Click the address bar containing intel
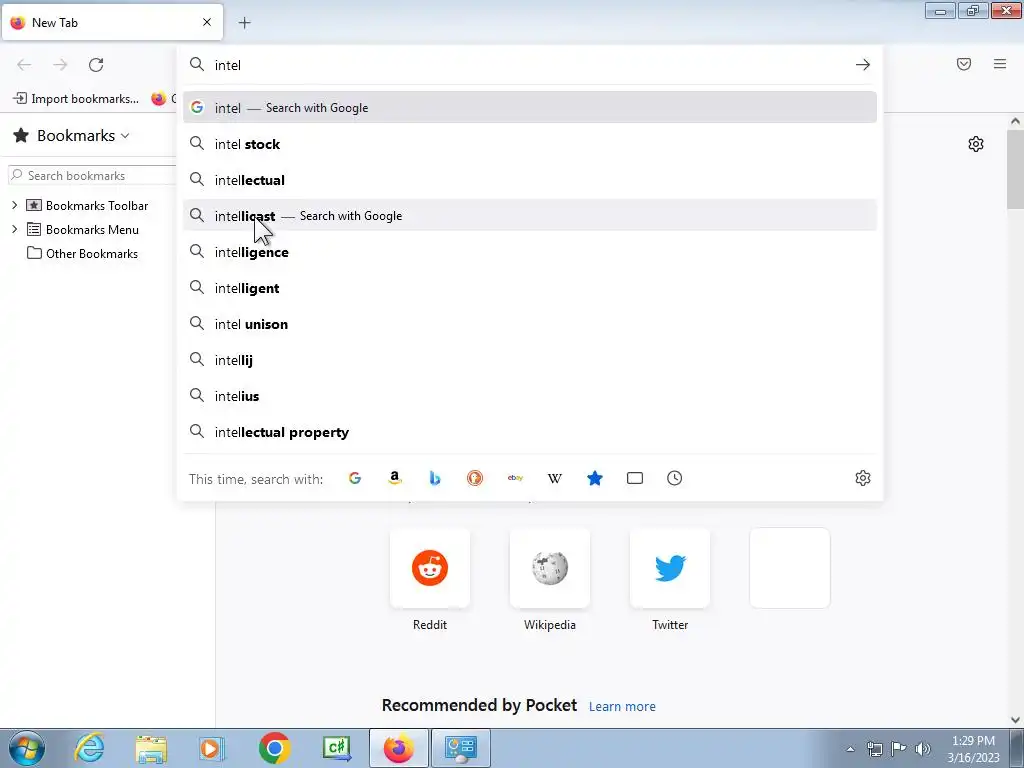 point(530,65)
